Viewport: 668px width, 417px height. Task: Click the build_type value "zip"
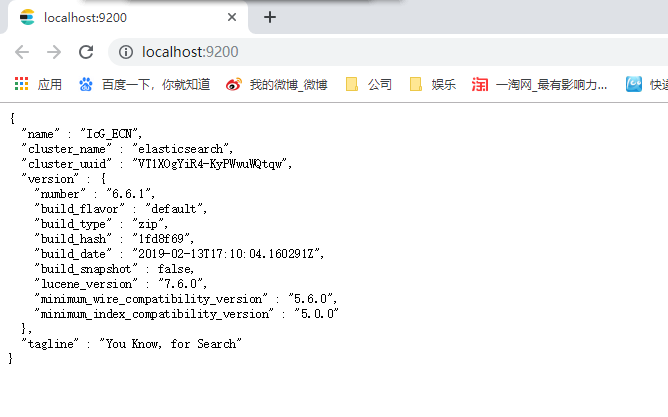pos(148,224)
